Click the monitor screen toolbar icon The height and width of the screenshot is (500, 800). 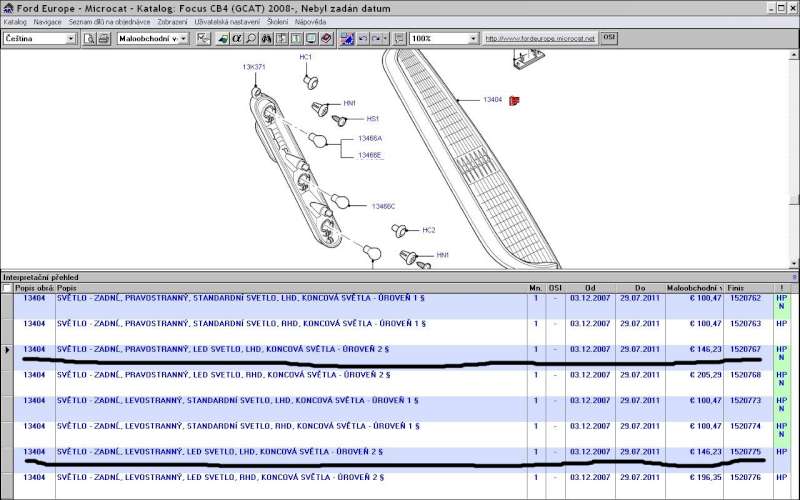[x=312, y=38]
